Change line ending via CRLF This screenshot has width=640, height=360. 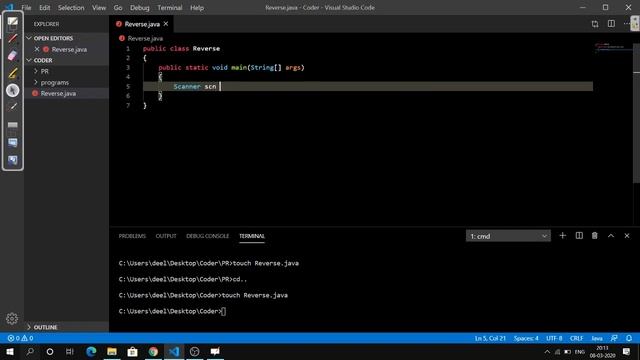(x=576, y=338)
